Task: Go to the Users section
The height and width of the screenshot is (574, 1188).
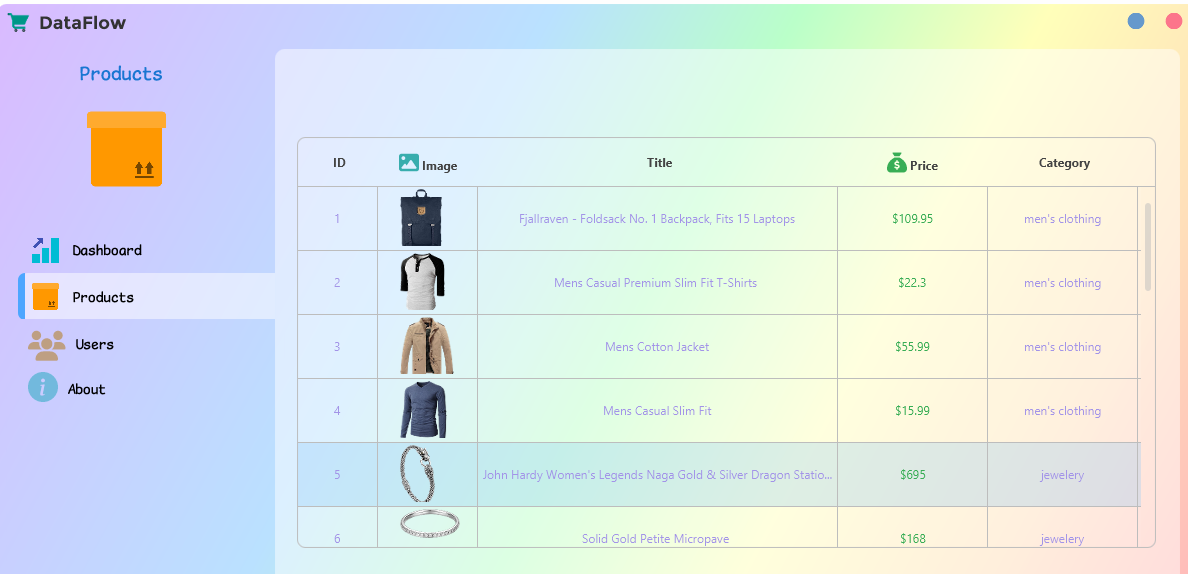Action: click(94, 344)
